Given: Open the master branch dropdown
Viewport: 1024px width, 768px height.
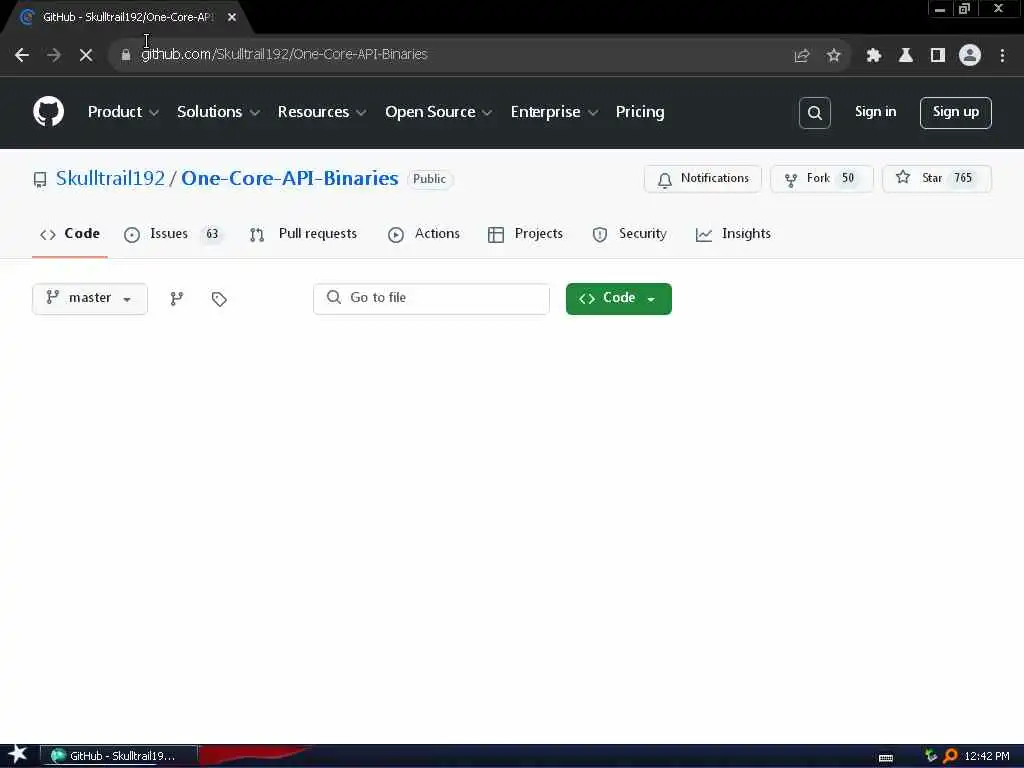Looking at the screenshot, I should click(89, 298).
